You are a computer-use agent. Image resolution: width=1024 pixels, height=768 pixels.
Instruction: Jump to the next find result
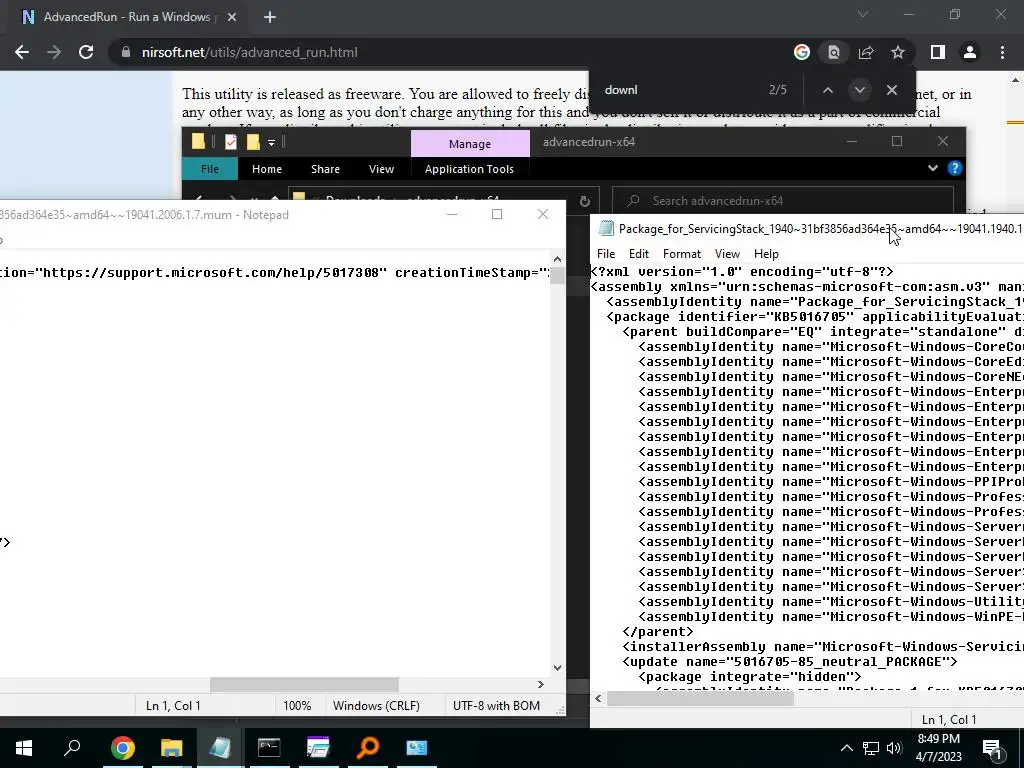[859, 90]
